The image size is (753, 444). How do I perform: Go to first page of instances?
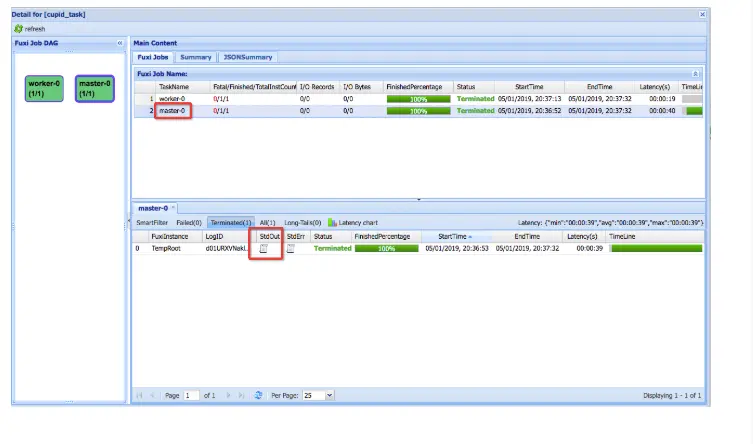[139, 396]
